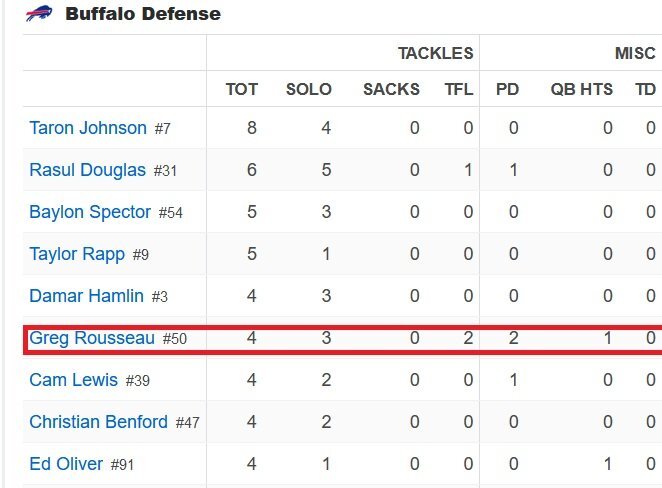
Task: Select Baylon Spector player link
Action: (x=90, y=212)
